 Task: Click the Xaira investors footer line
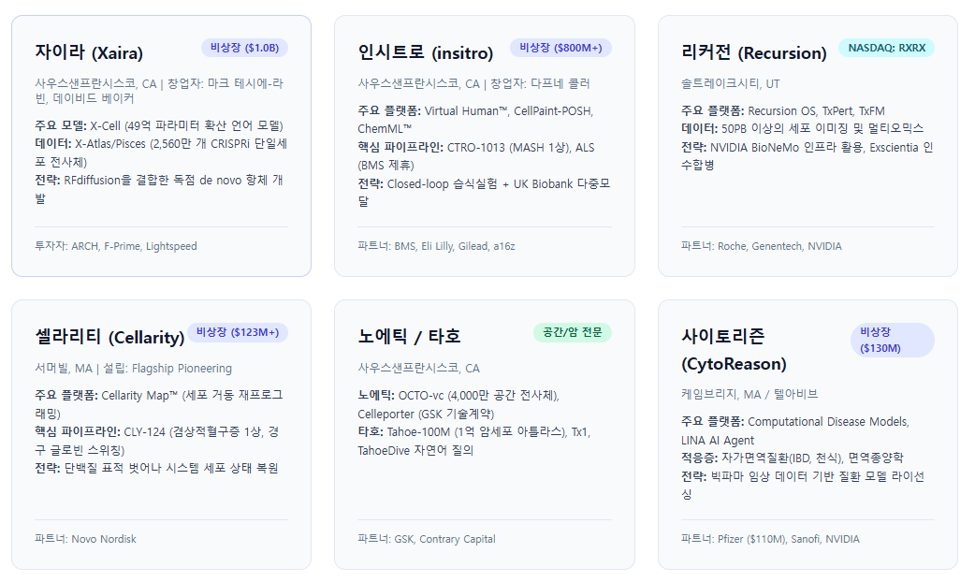(116, 246)
